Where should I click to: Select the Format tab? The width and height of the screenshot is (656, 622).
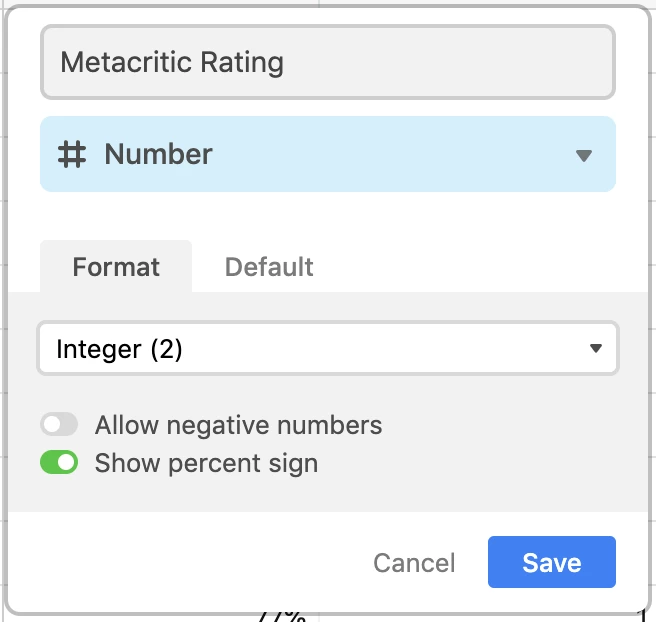pos(116,267)
